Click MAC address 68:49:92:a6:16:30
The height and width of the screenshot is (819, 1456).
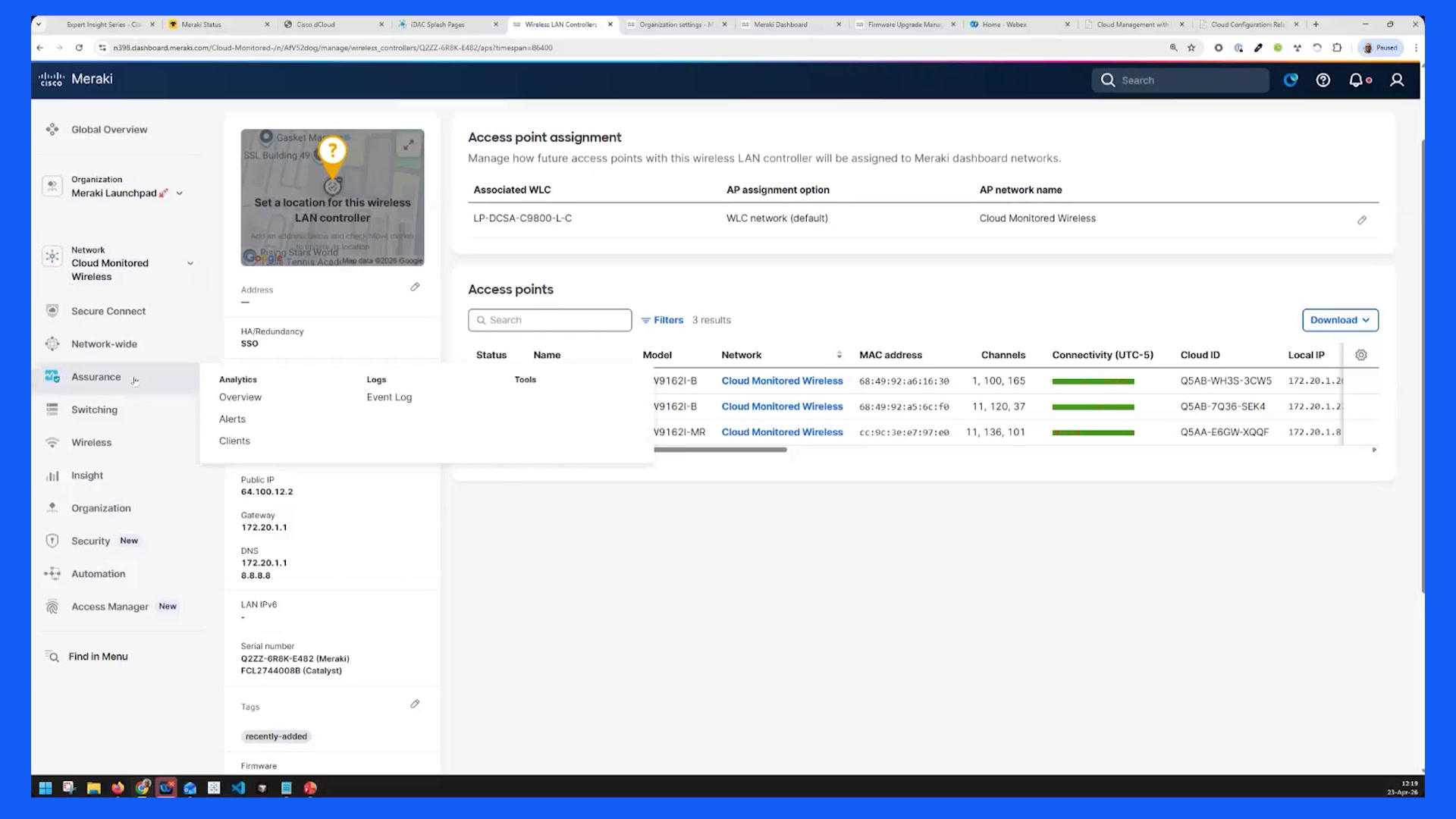[904, 381]
